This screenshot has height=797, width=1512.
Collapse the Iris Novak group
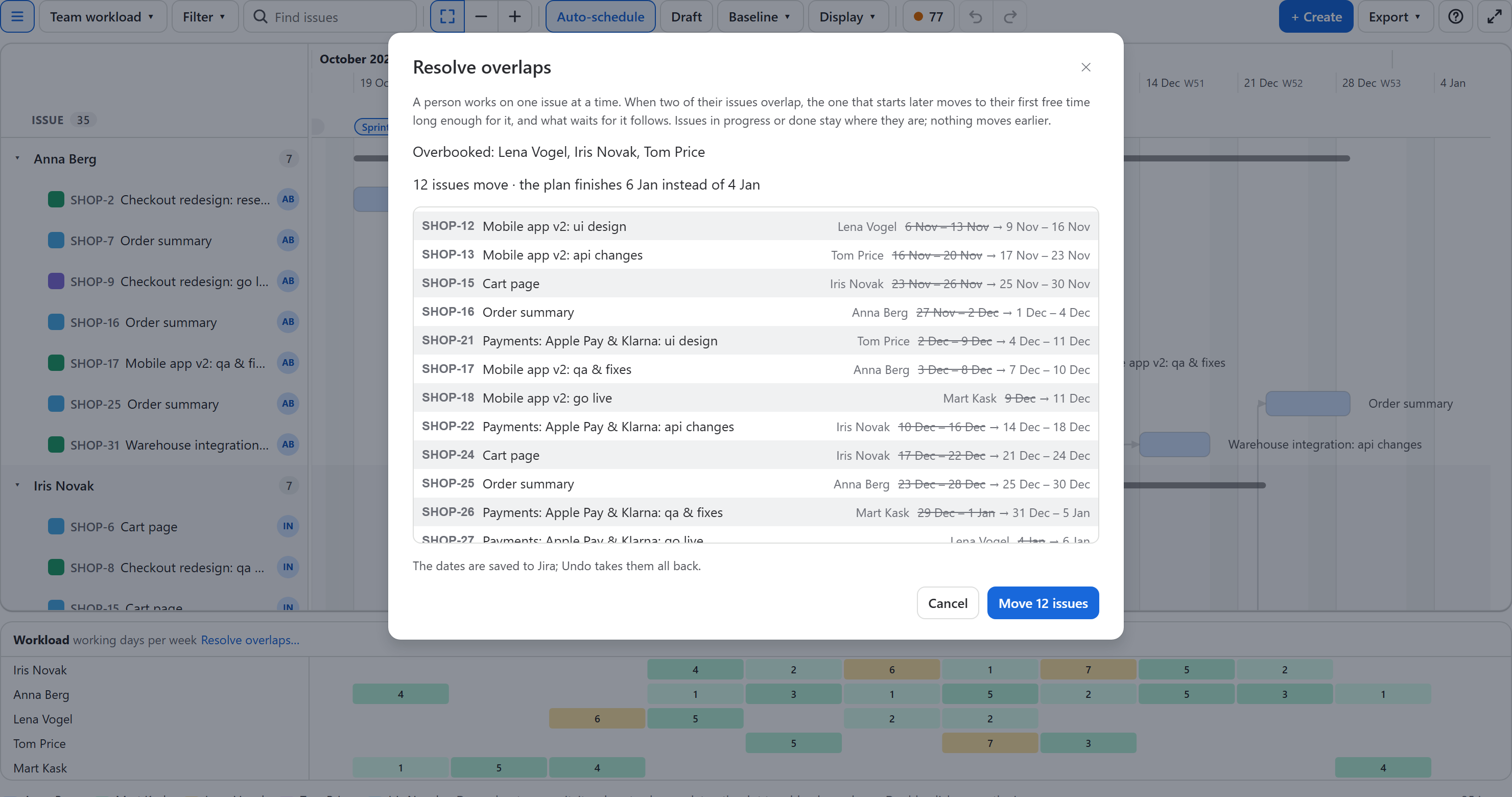pyautogui.click(x=17, y=485)
